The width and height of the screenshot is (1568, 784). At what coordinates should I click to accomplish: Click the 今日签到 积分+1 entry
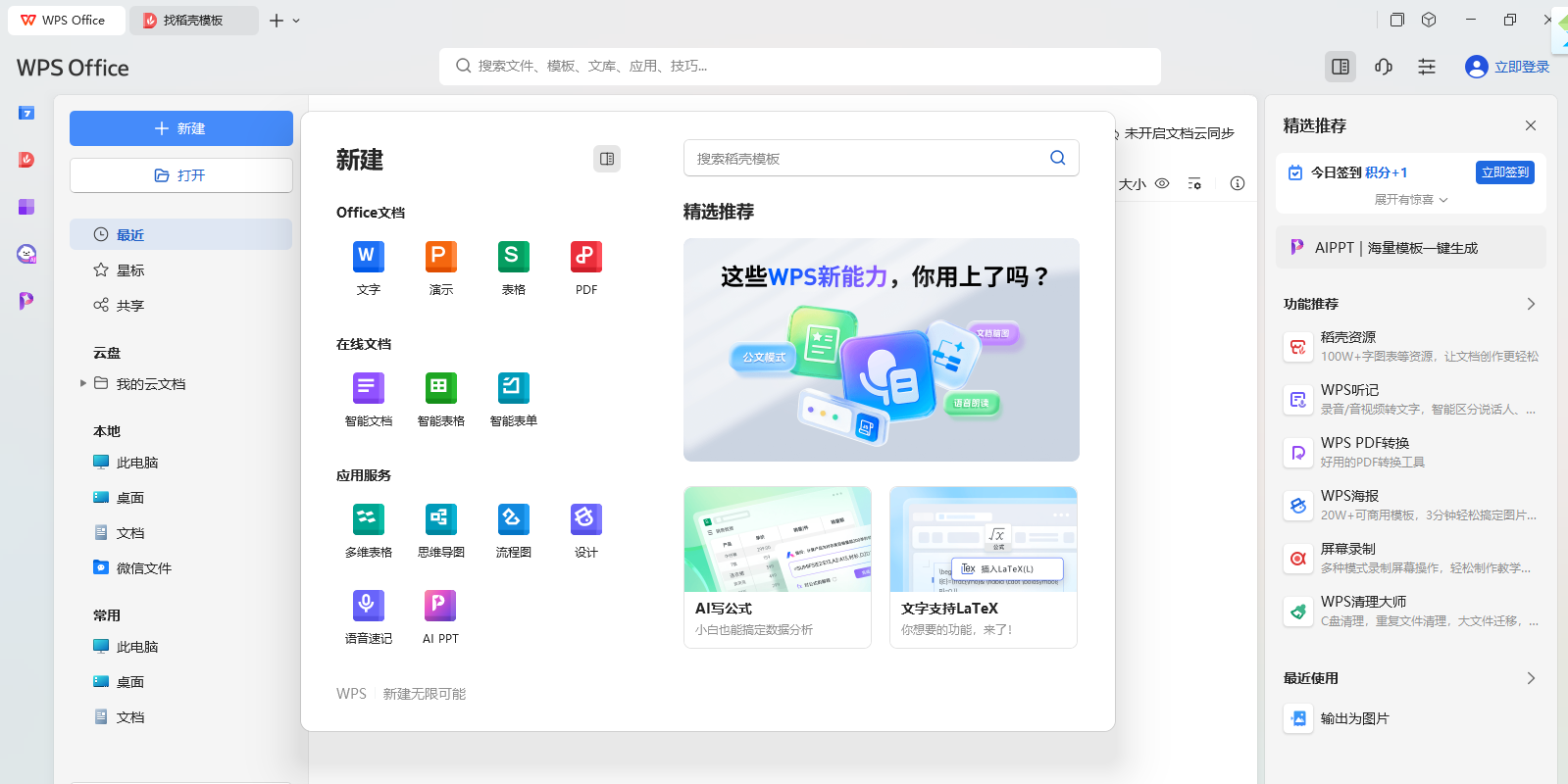point(1348,172)
